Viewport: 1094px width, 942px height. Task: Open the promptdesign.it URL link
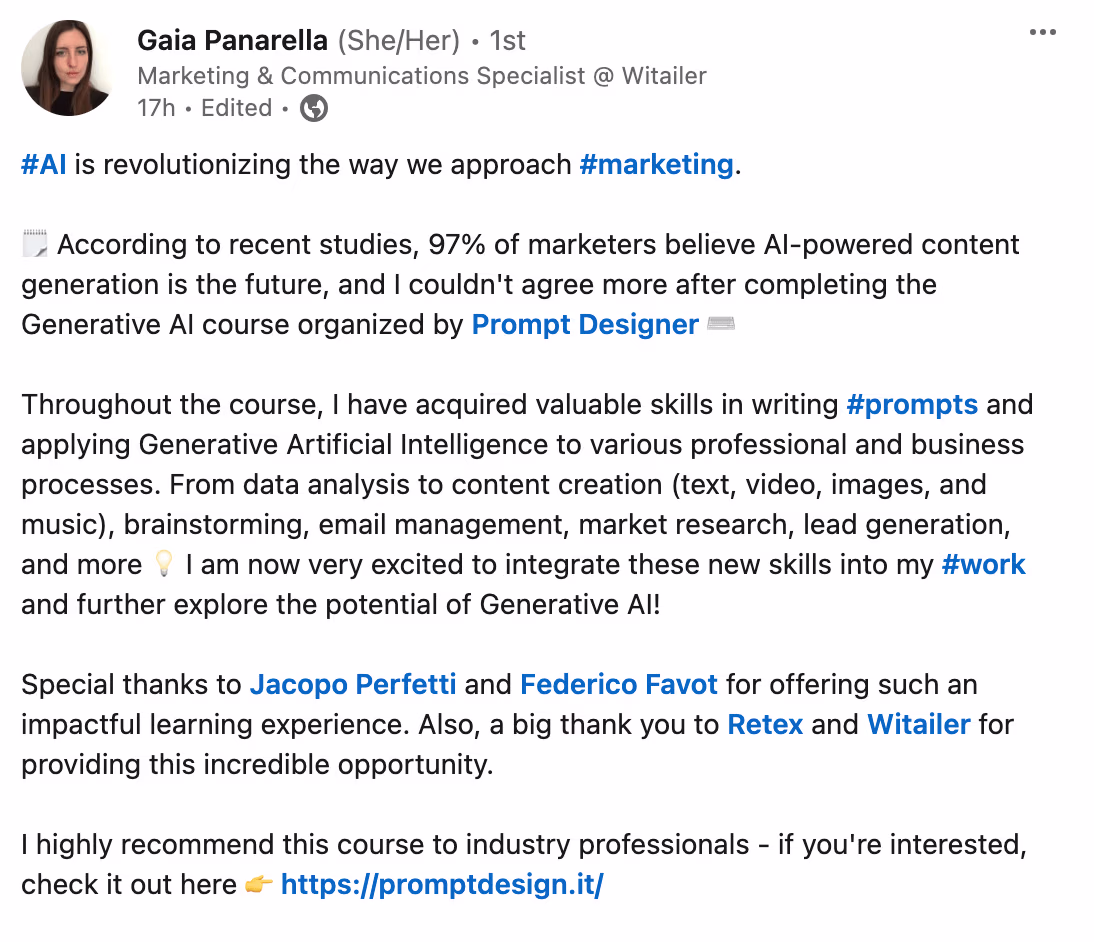click(442, 885)
